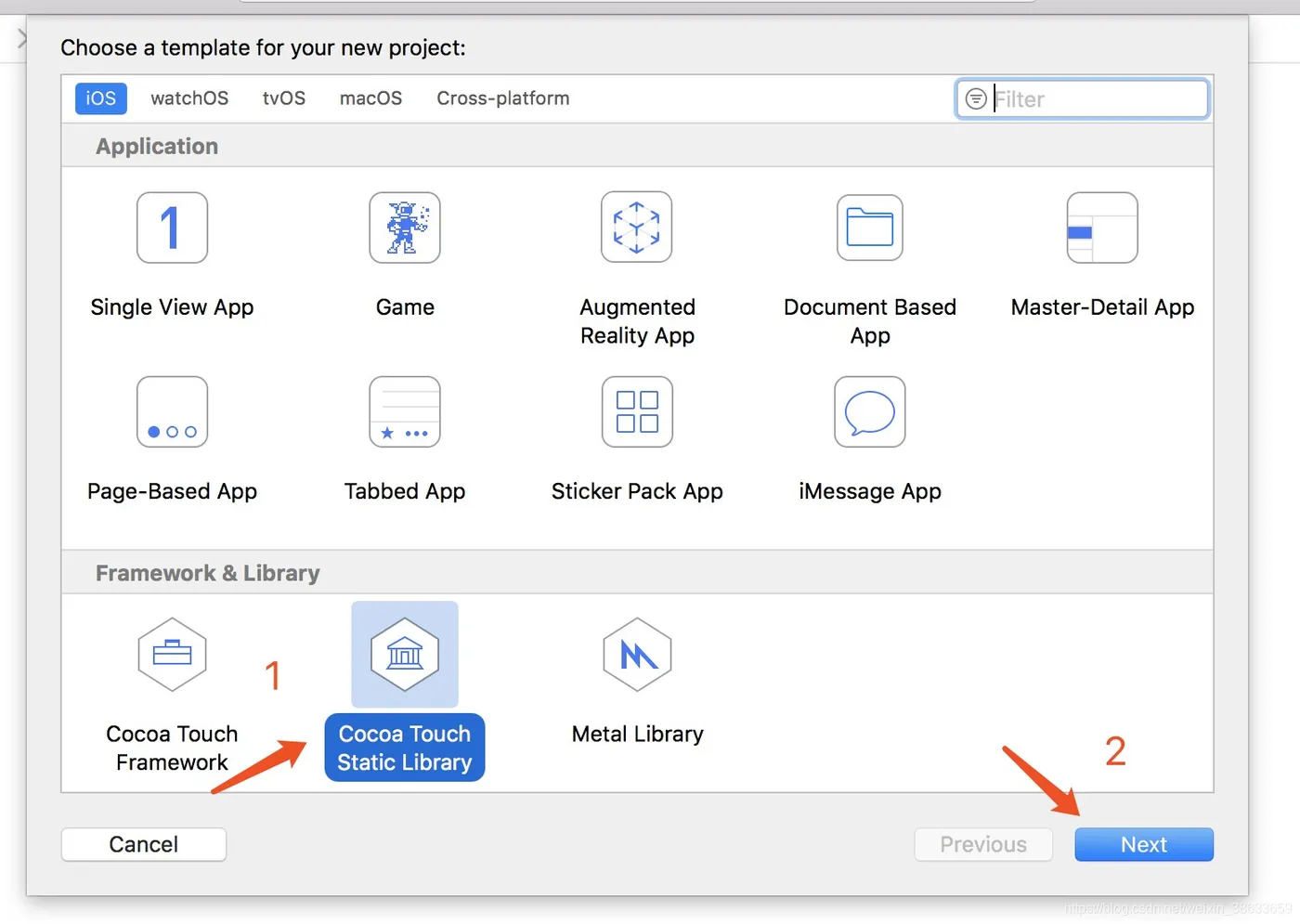Screen dimensions: 1300x924
Task: Select the Tabbed App template icon
Action: pyautogui.click(x=405, y=411)
